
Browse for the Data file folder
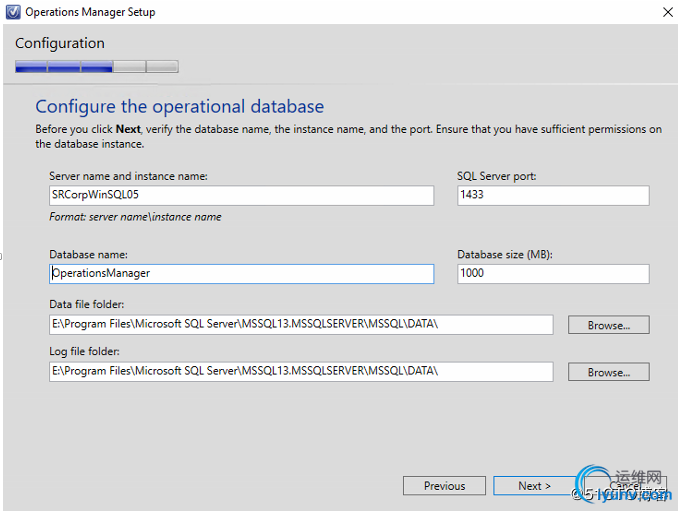pyautogui.click(x=608, y=325)
